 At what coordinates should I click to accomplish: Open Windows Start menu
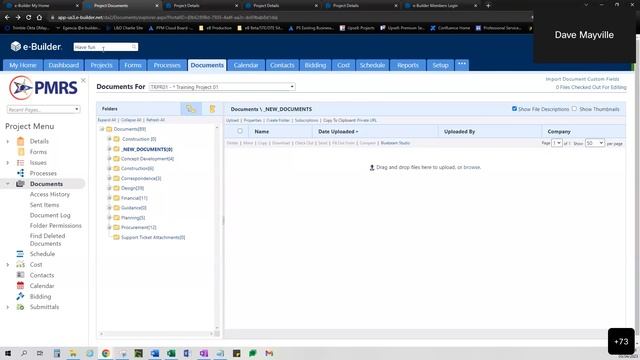(8, 353)
